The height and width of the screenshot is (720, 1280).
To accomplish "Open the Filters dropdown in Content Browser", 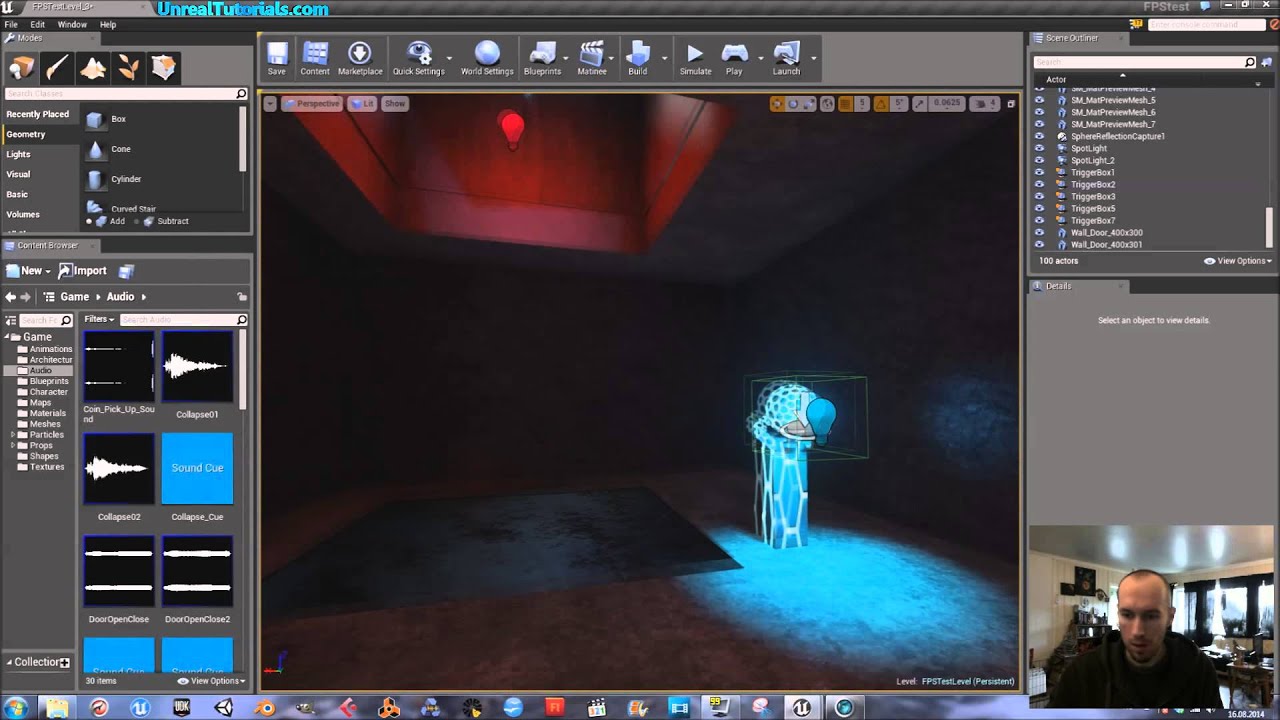I will pos(99,319).
